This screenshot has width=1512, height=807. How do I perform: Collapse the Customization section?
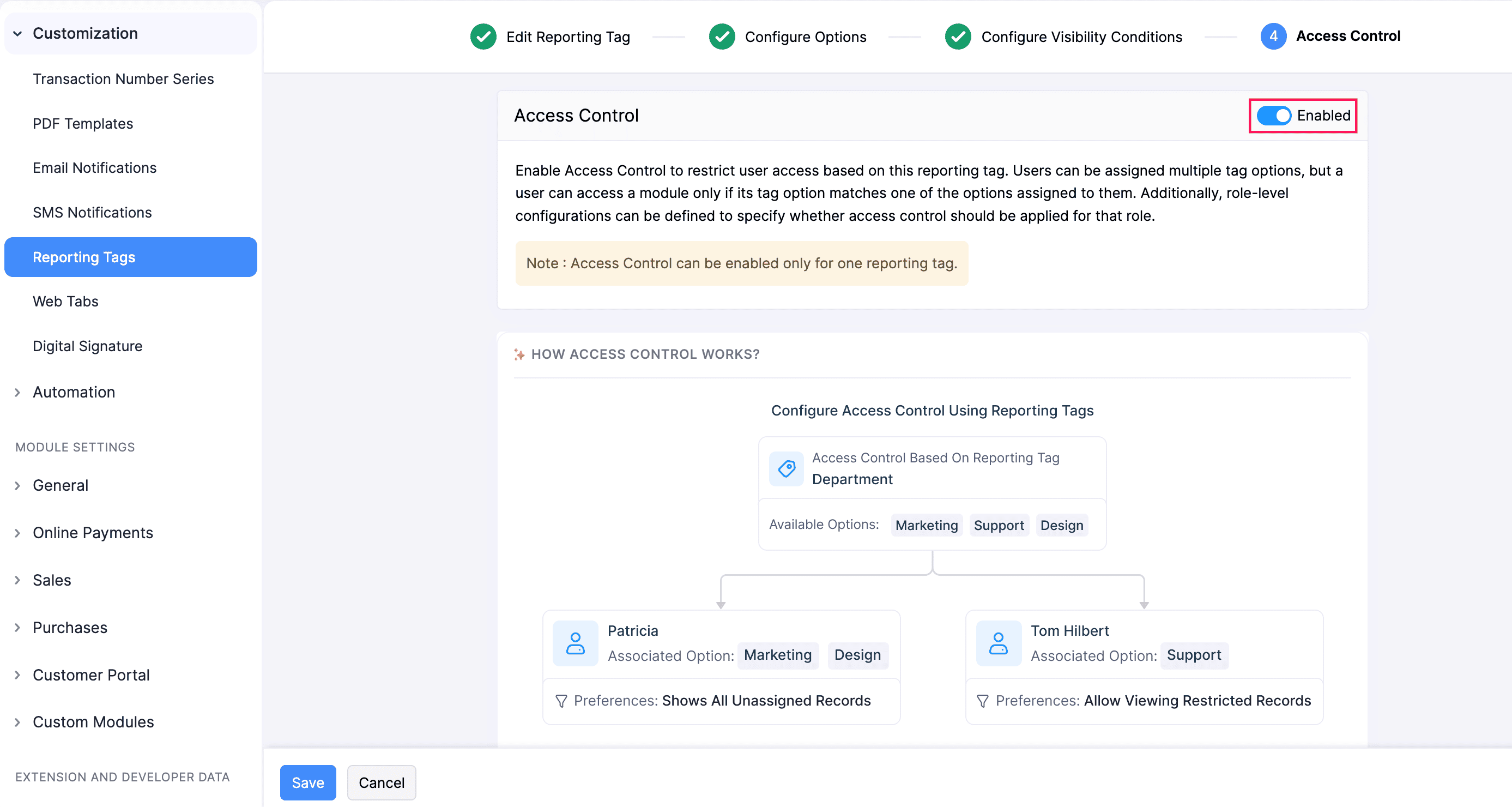[17, 33]
